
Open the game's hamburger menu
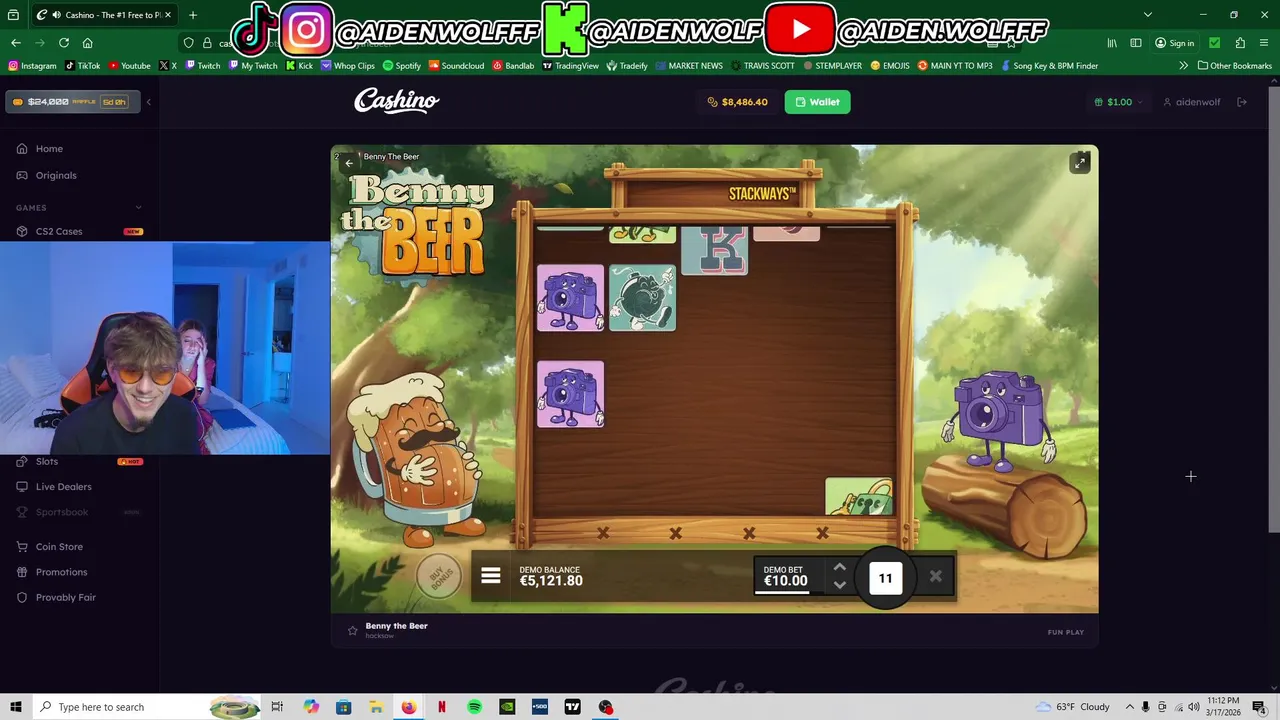[x=490, y=576]
